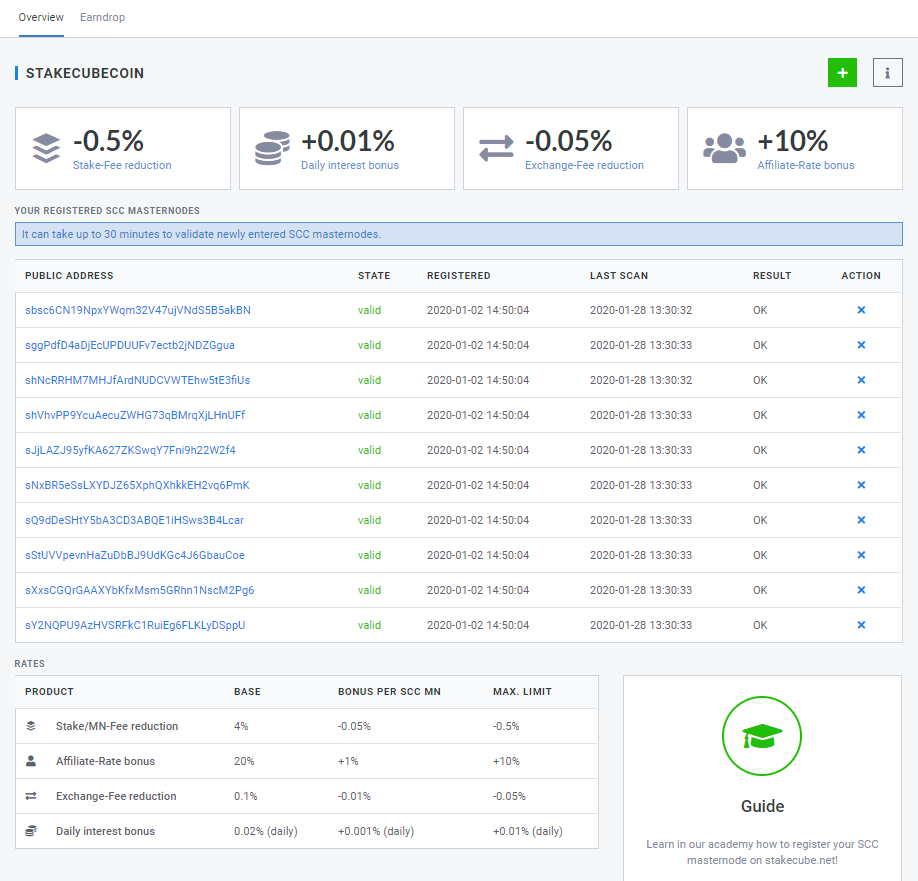This screenshot has width=918, height=881.
Task: Click the LAST SCAN column header
Action: coord(619,276)
